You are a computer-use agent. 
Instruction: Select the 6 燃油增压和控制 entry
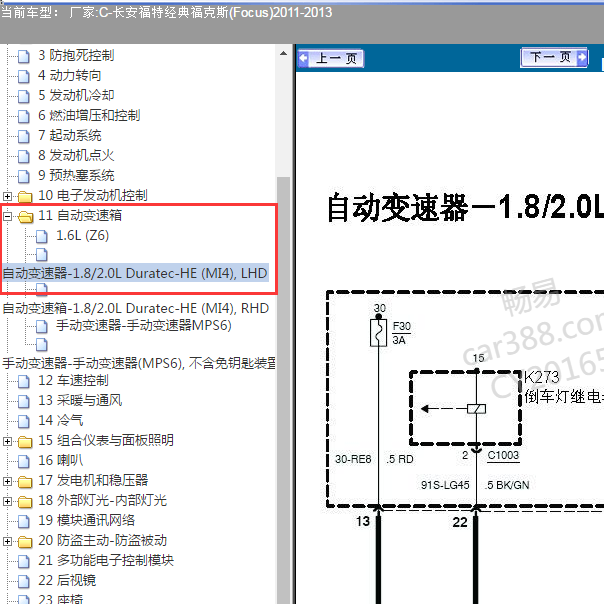[x=89, y=116]
